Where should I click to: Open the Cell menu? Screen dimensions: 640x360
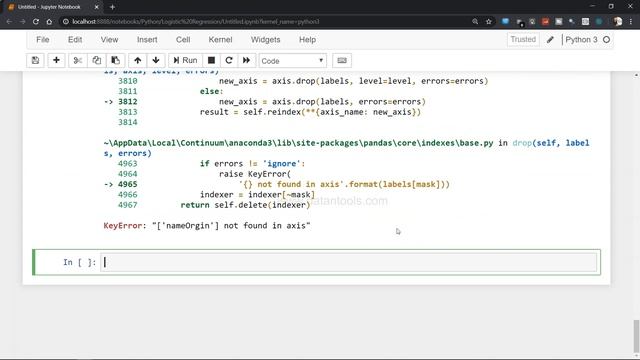coord(183,40)
